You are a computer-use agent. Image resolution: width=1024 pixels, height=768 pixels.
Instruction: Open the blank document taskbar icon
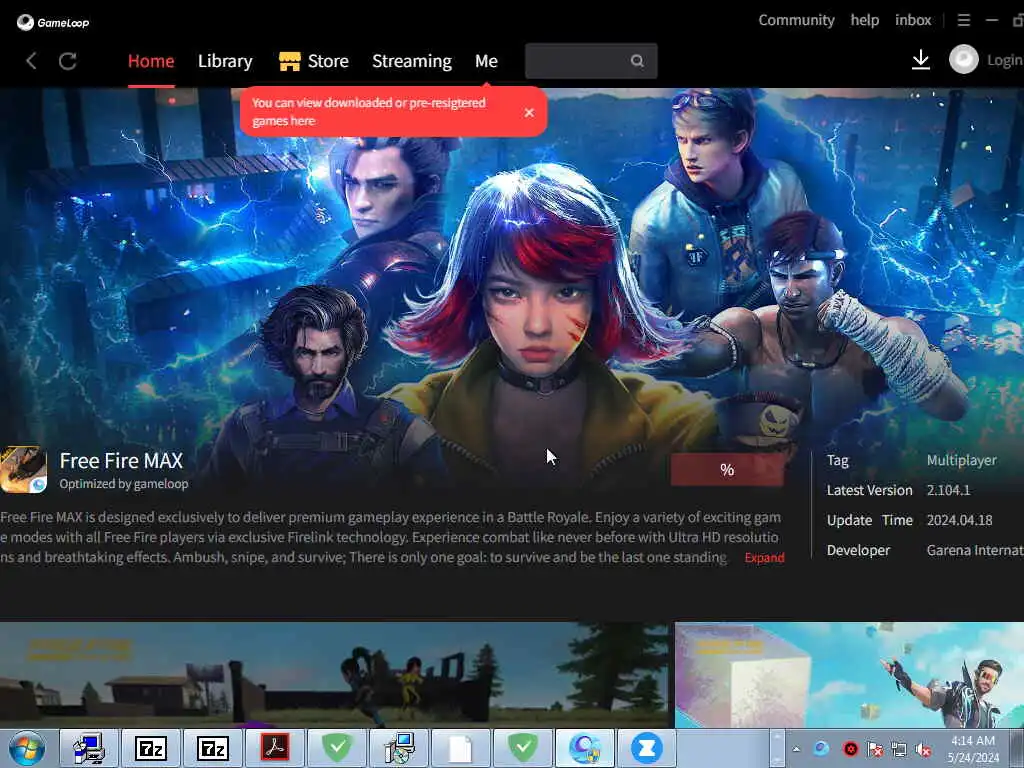[461, 748]
